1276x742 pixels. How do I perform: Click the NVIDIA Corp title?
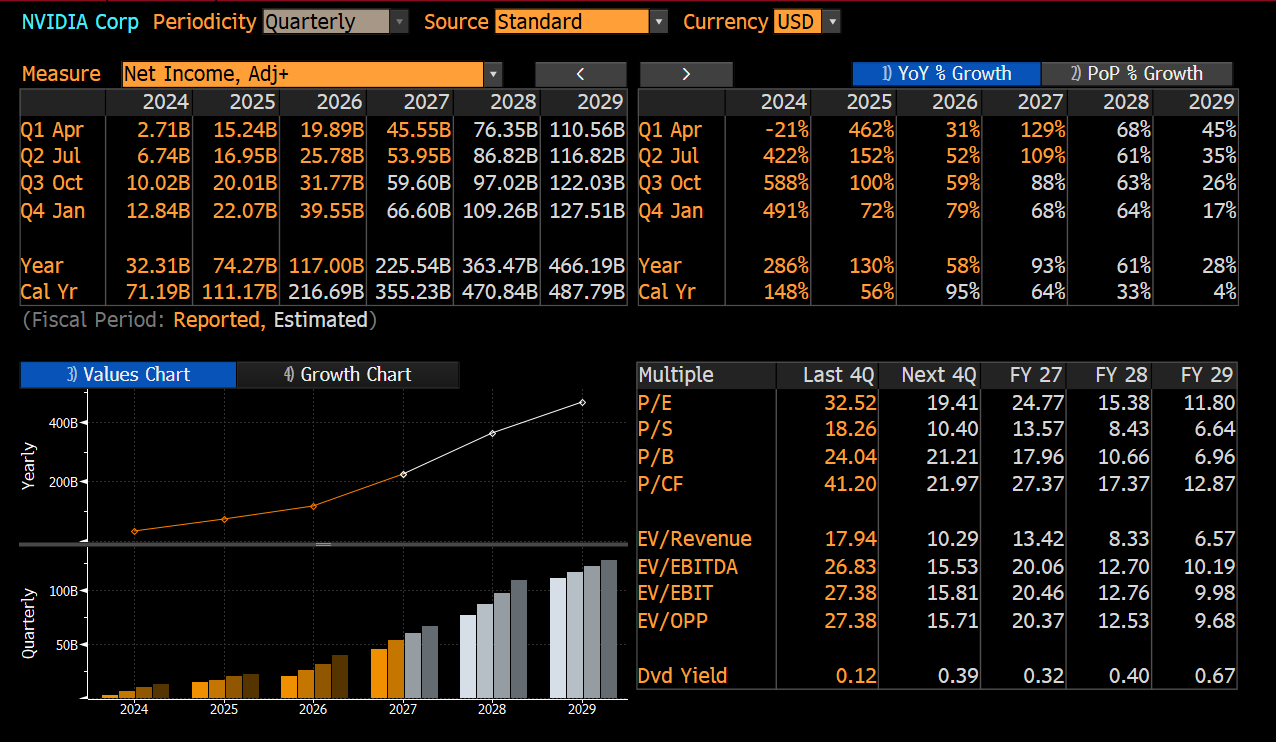coord(81,21)
